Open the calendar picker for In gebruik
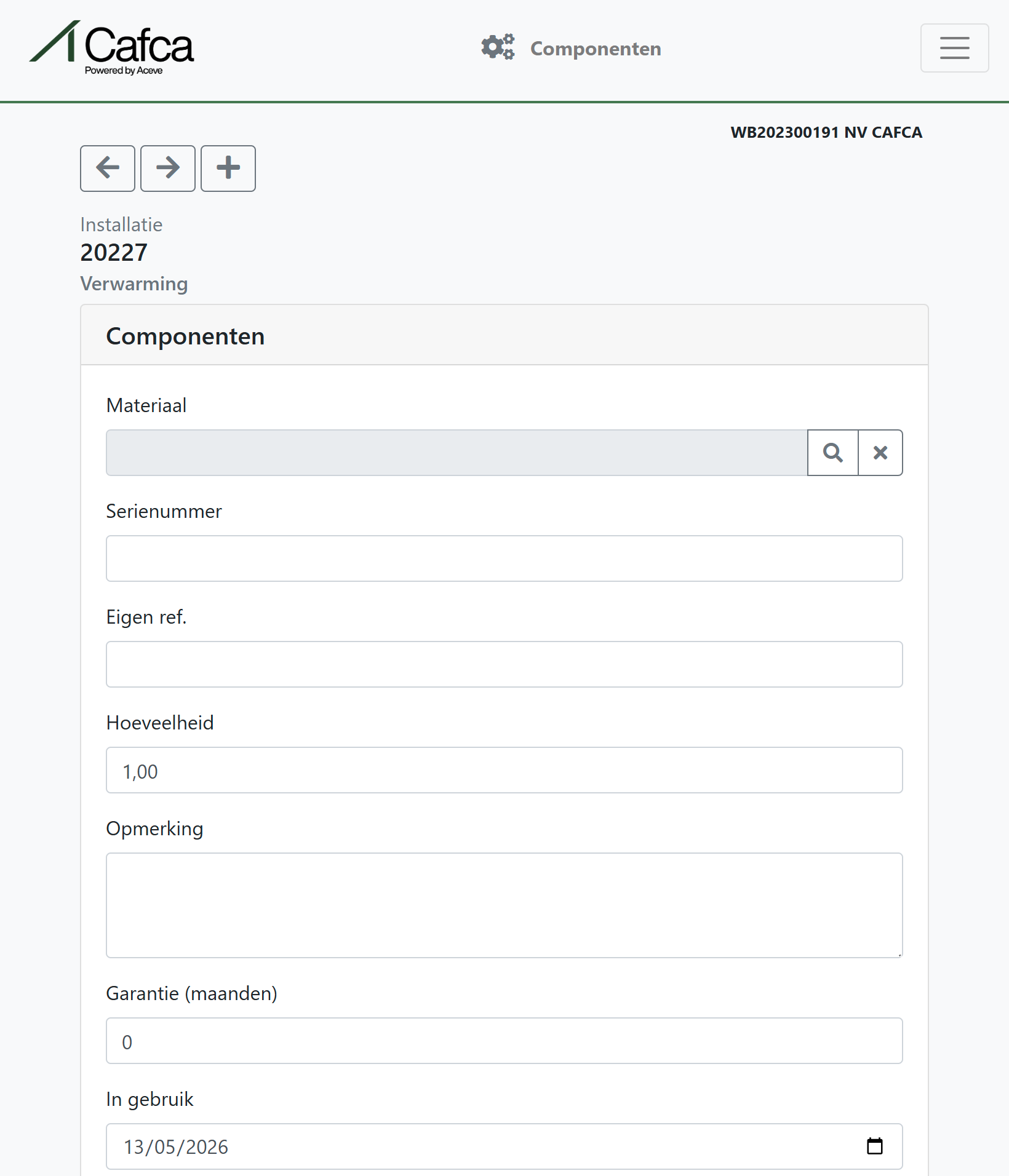Viewport: 1009px width, 1176px height. (x=874, y=1146)
